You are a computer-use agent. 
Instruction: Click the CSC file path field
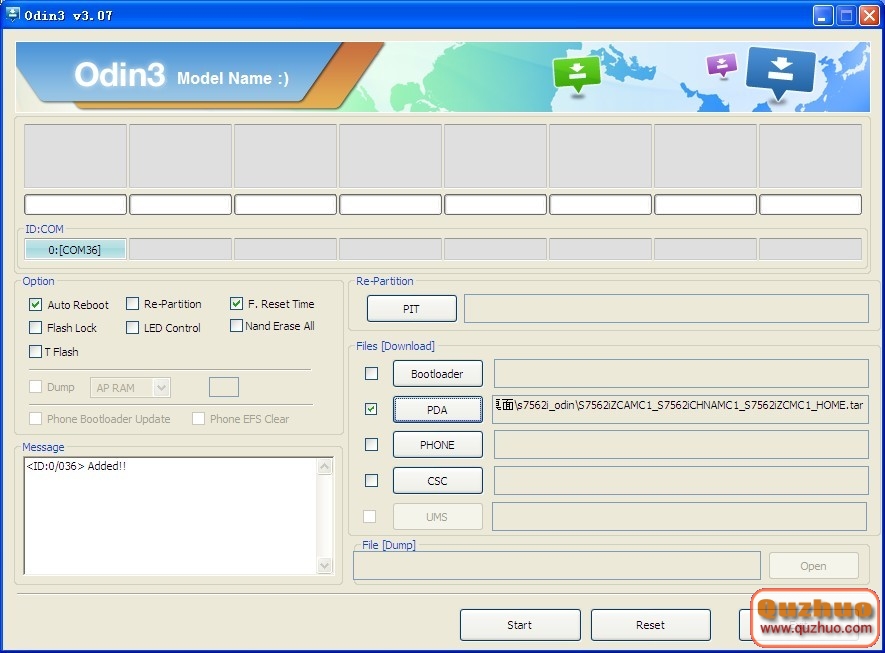point(681,481)
